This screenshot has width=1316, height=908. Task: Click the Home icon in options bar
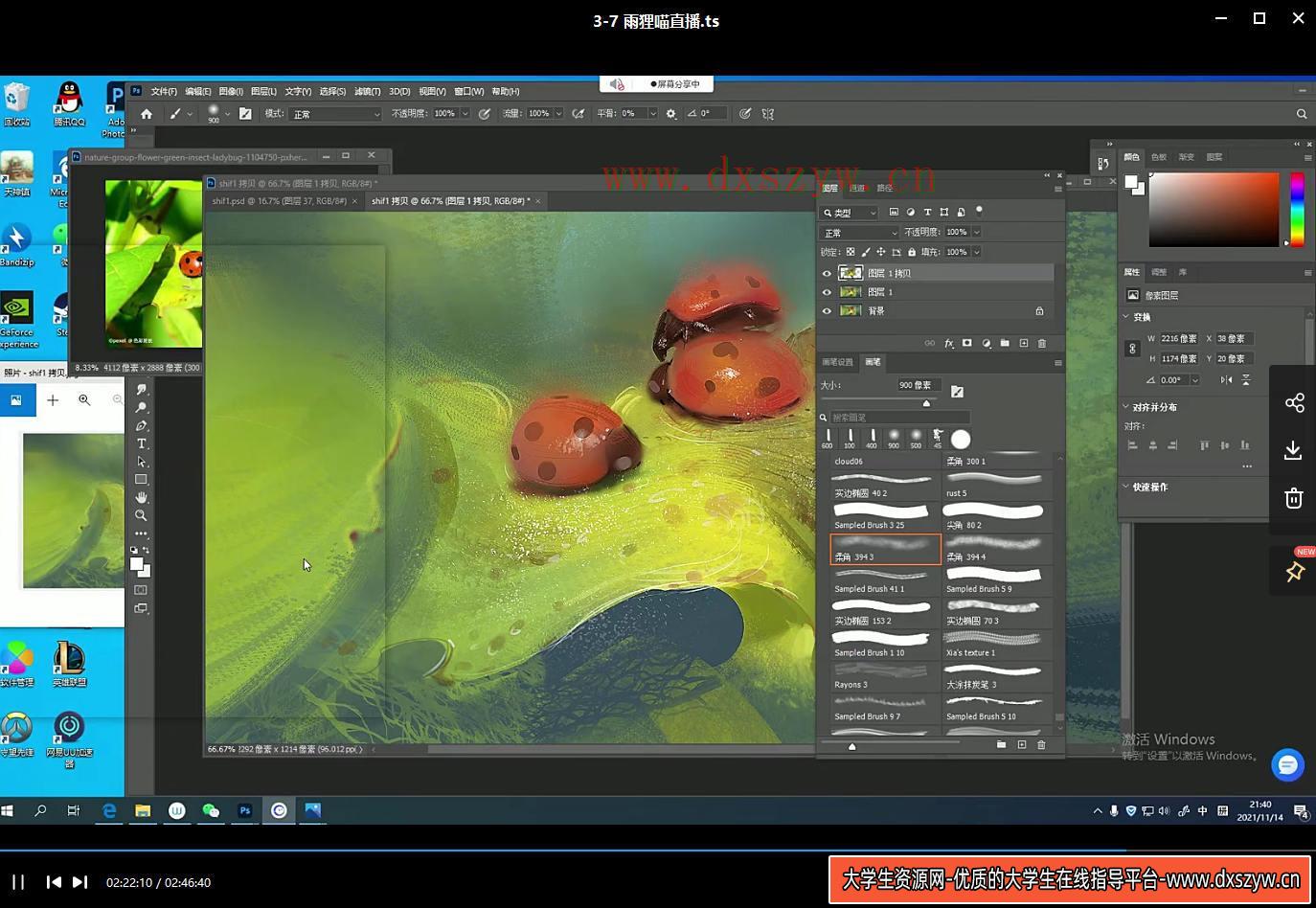pyautogui.click(x=147, y=113)
